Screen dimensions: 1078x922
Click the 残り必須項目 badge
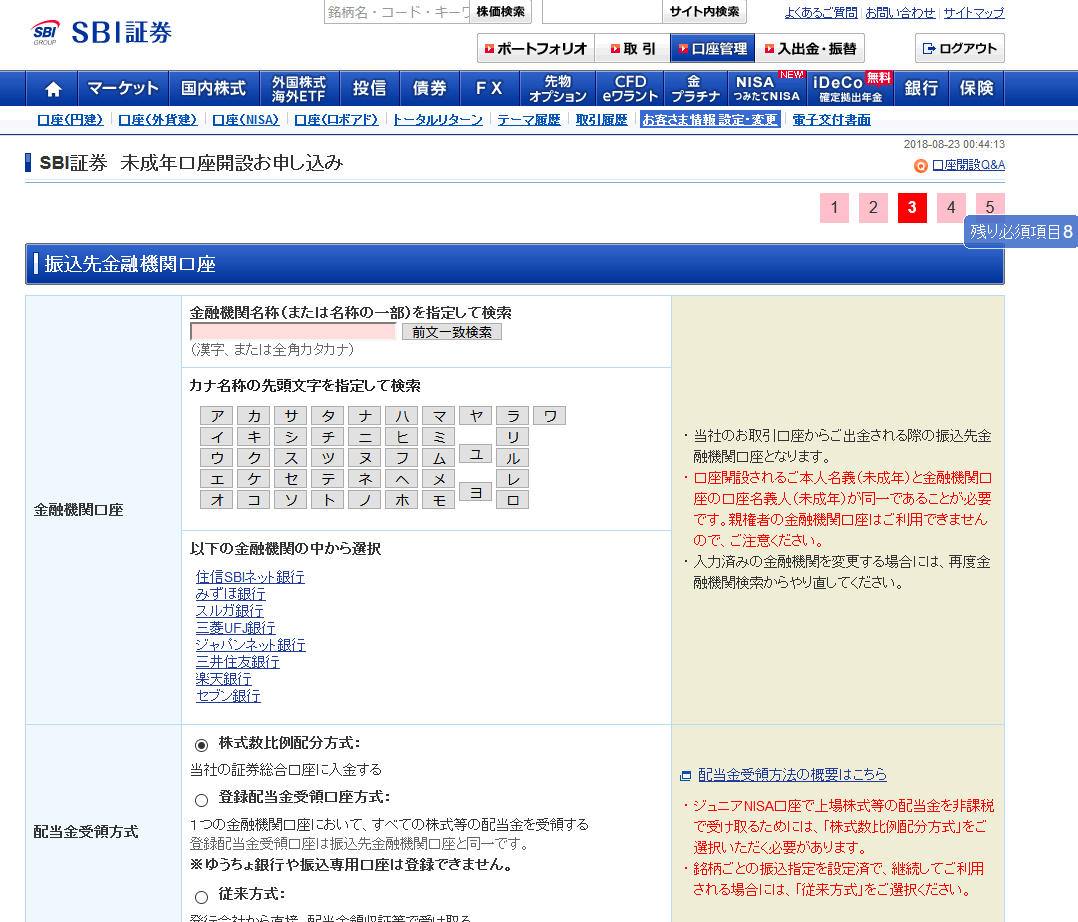tap(1021, 232)
